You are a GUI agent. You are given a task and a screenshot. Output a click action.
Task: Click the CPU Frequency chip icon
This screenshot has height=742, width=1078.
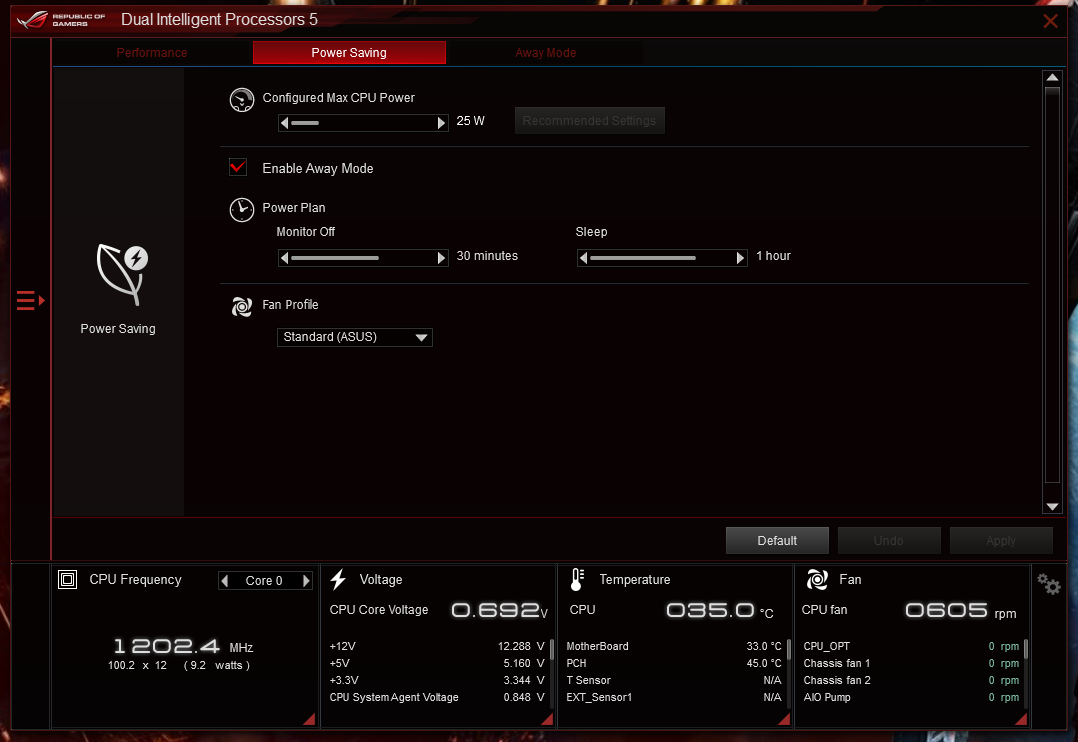tap(67, 580)
